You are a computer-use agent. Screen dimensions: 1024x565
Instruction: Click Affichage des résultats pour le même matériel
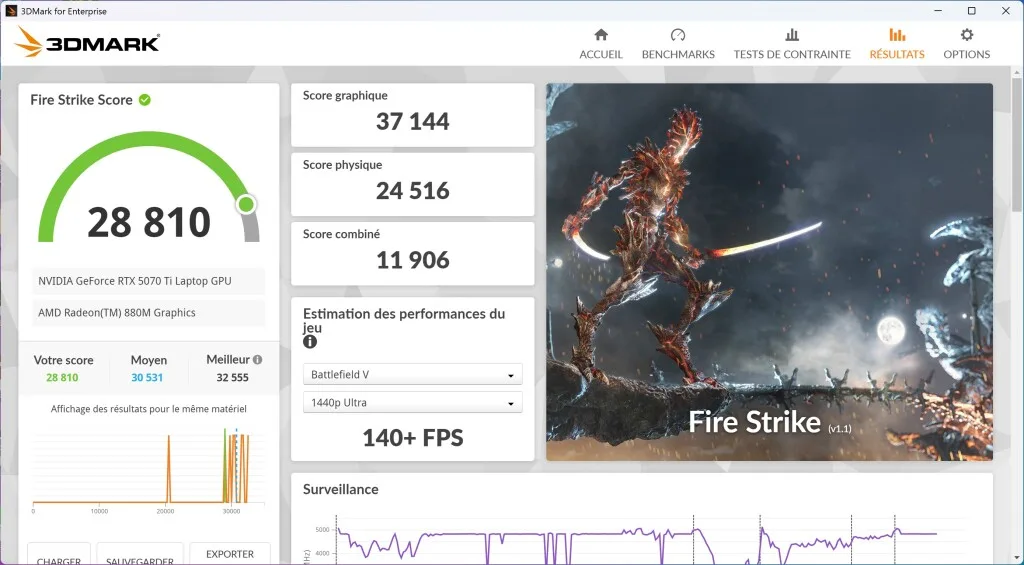coord(149,409)
